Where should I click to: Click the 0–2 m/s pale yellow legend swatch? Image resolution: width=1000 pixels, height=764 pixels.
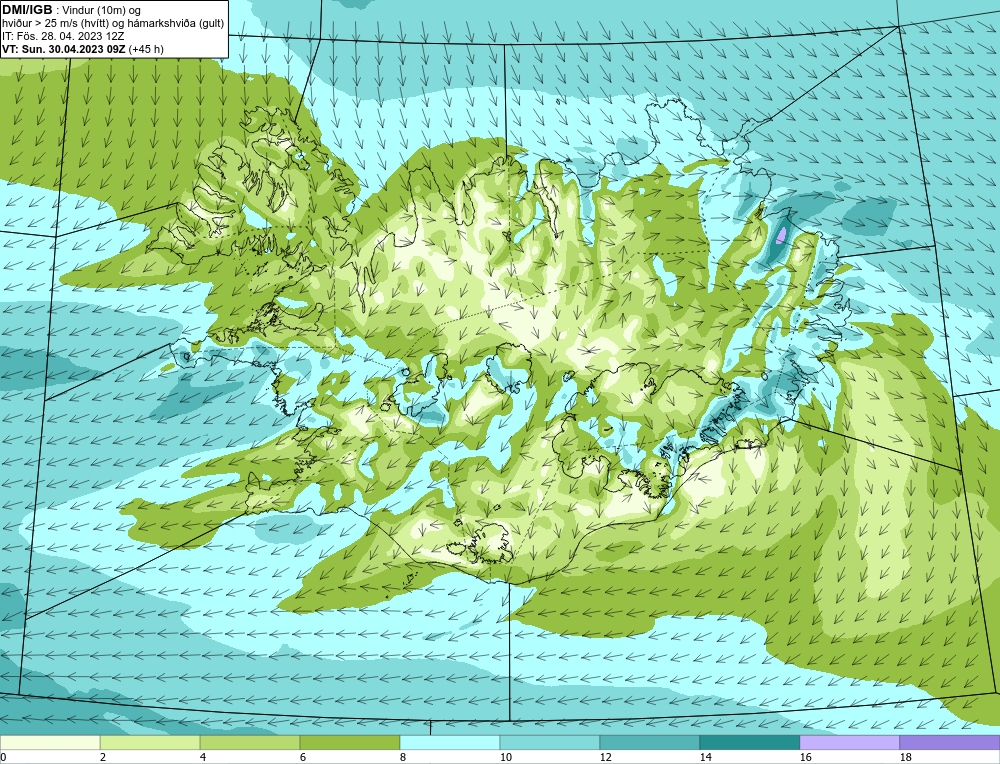tap(50, 743)
